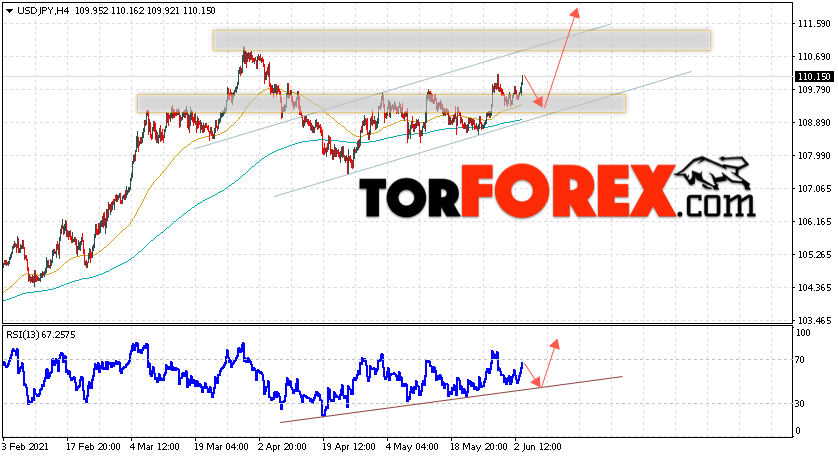This screenshot has height=458, width=838.
Task: Click the 107.990 price axis label
Action: pos(814,156)
